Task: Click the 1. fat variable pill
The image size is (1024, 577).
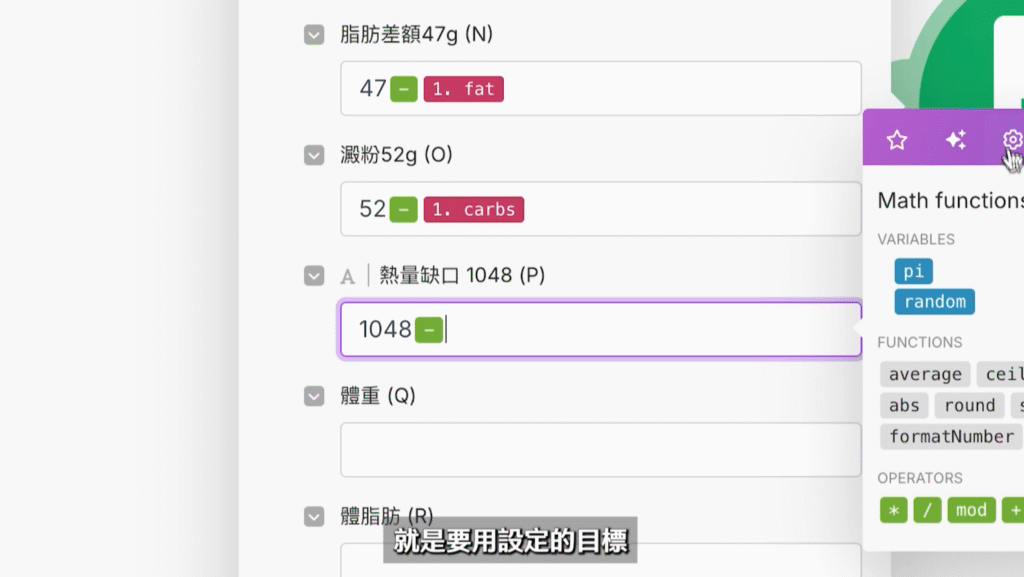Action: (x=464, y=89)
